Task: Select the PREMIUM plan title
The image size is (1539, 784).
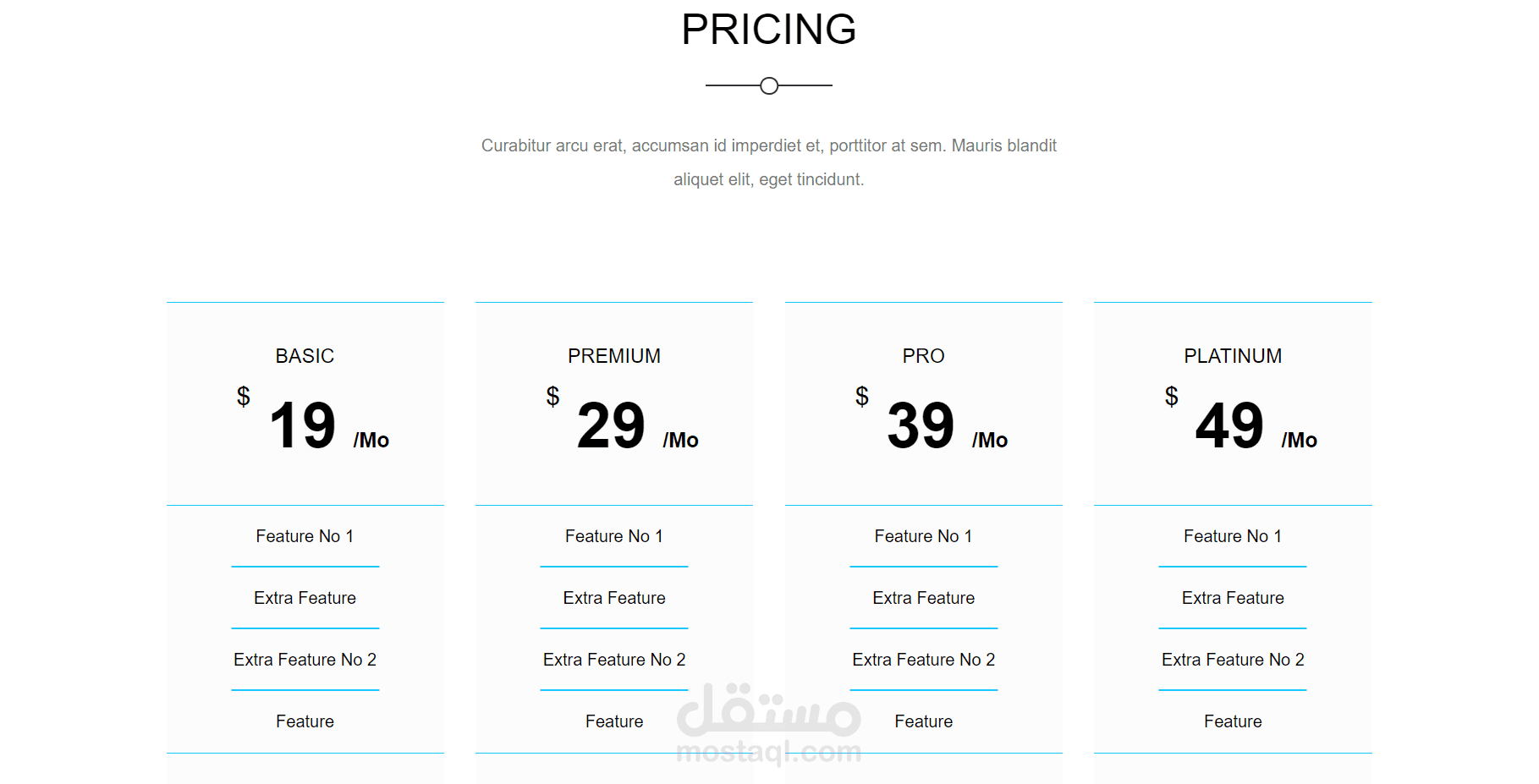Action: (x=614, y=356)
